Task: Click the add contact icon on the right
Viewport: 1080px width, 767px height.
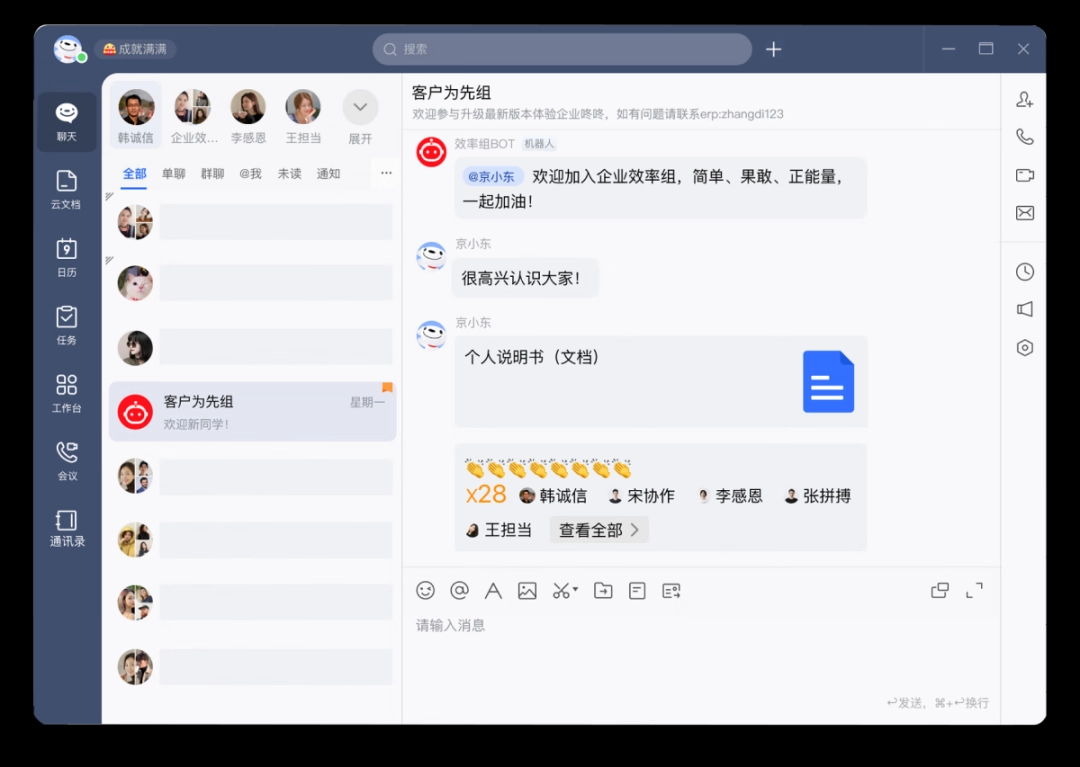Action: click(x=1024, y=99)
